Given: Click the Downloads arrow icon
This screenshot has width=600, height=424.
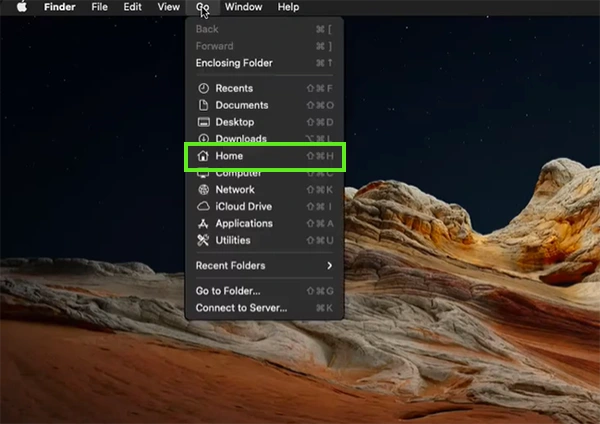Looking at the screenshot, I should 203,139.
